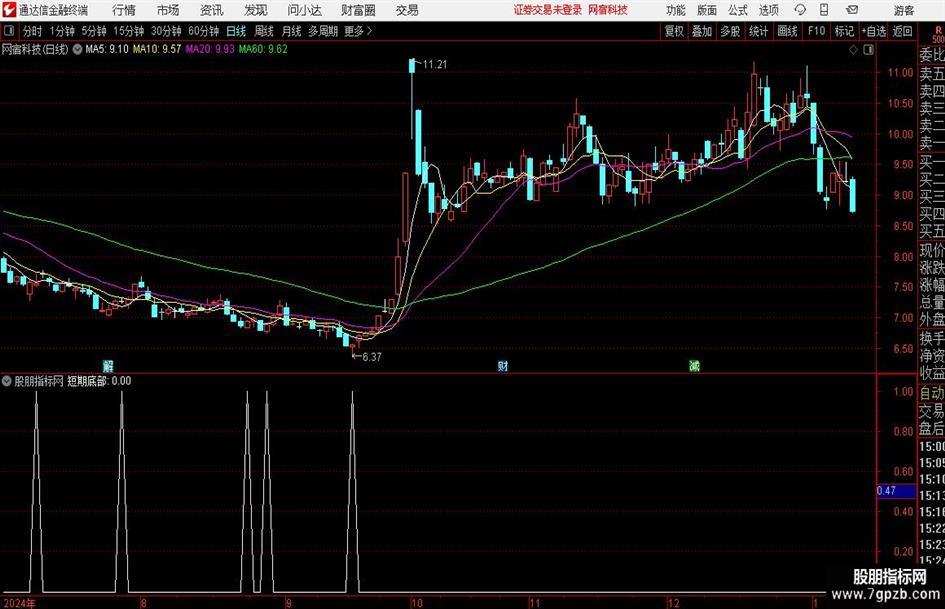The image size is (945, 609).
Task: Open the 市场 menu
Action: tap(168, 10)
